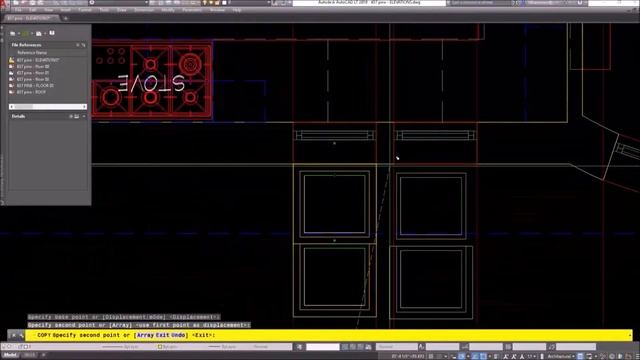Choose the Undo option in command line
Screen dimensions: 640x360
178,335
